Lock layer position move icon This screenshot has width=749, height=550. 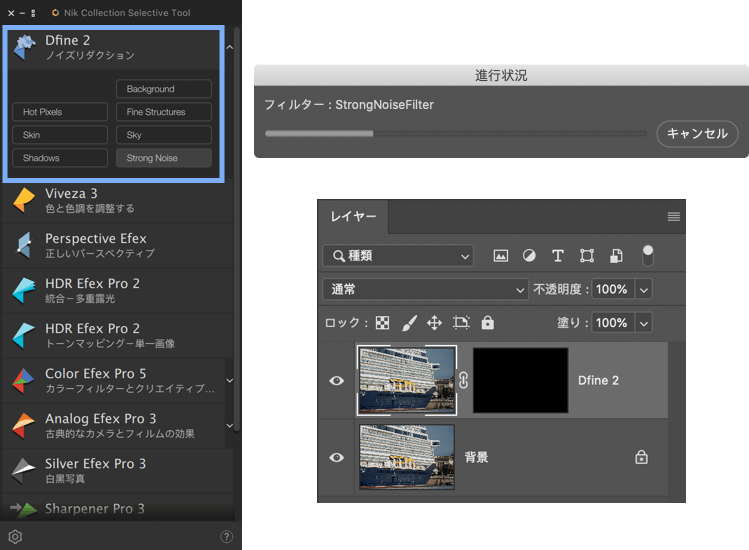tap(434, 323)
